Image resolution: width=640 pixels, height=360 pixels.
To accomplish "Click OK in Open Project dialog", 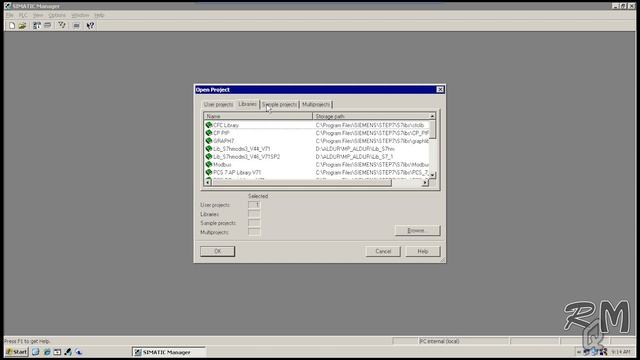I will (x=218, y=251).
